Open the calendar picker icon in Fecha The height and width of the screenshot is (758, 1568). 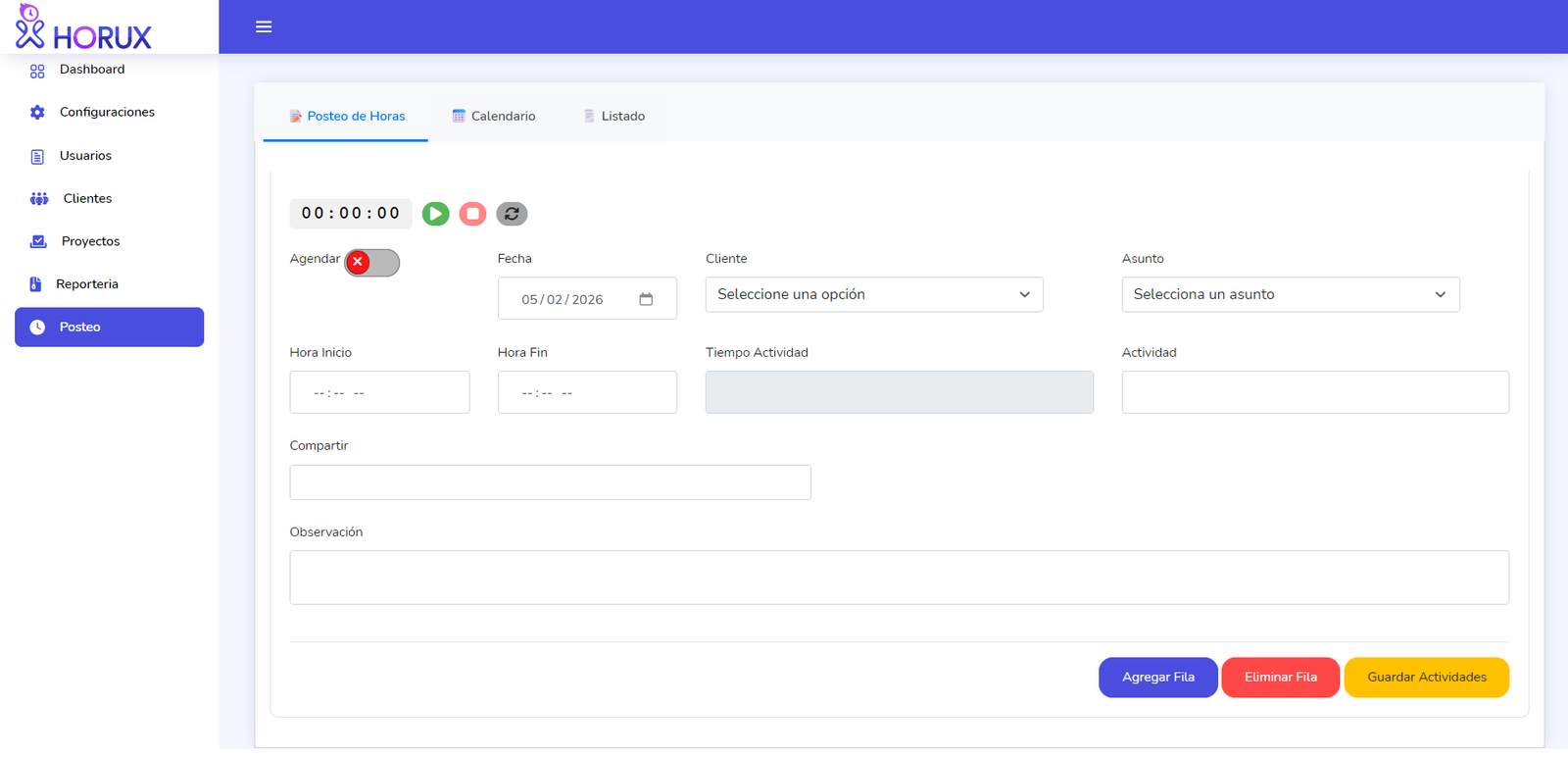[x=646, y=299]
